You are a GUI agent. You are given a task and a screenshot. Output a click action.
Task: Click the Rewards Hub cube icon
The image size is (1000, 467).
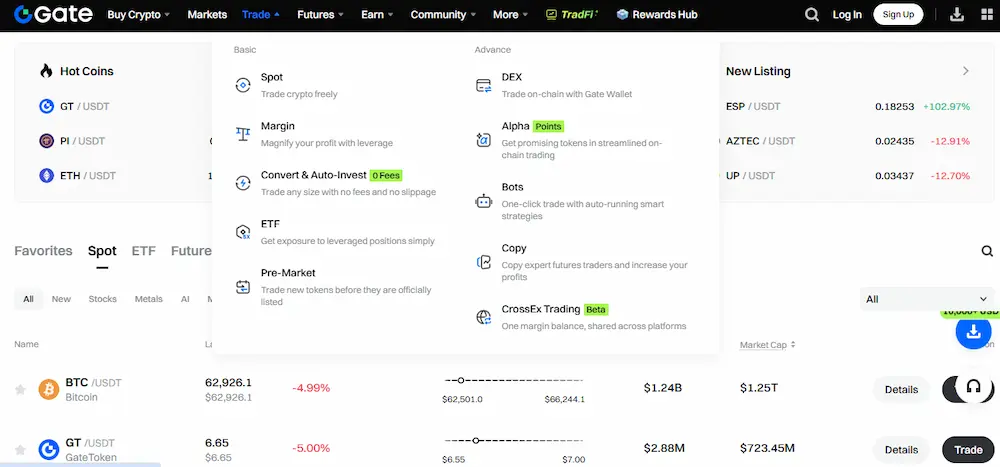coord(622,15)
